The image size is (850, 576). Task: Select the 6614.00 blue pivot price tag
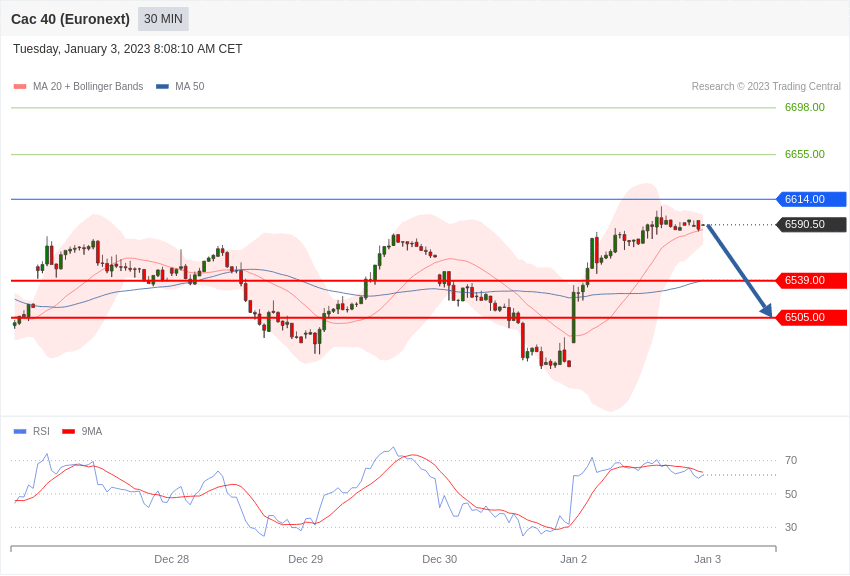[x=812, y=199]
